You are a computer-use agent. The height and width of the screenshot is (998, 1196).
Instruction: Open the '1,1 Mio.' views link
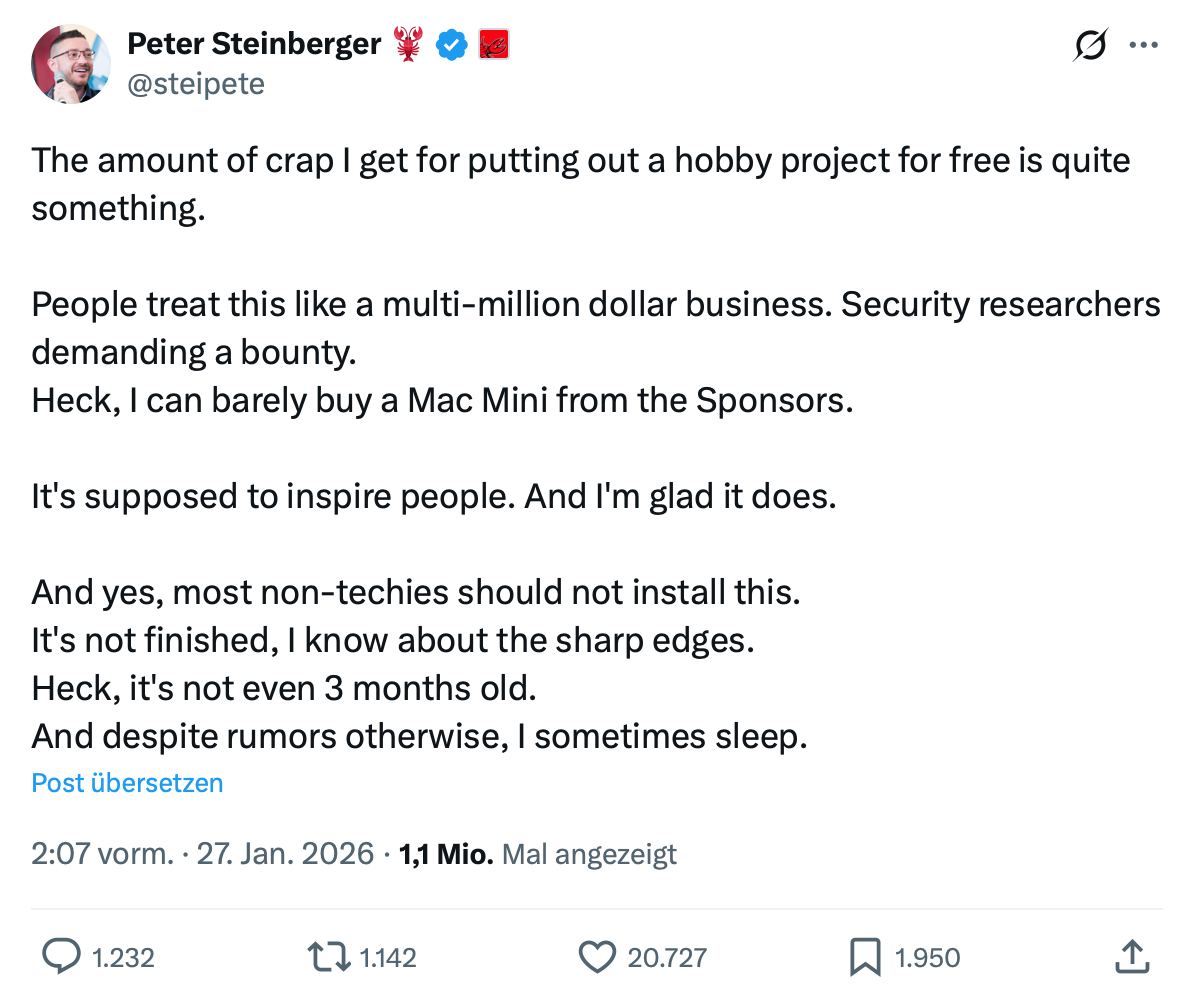445,854
